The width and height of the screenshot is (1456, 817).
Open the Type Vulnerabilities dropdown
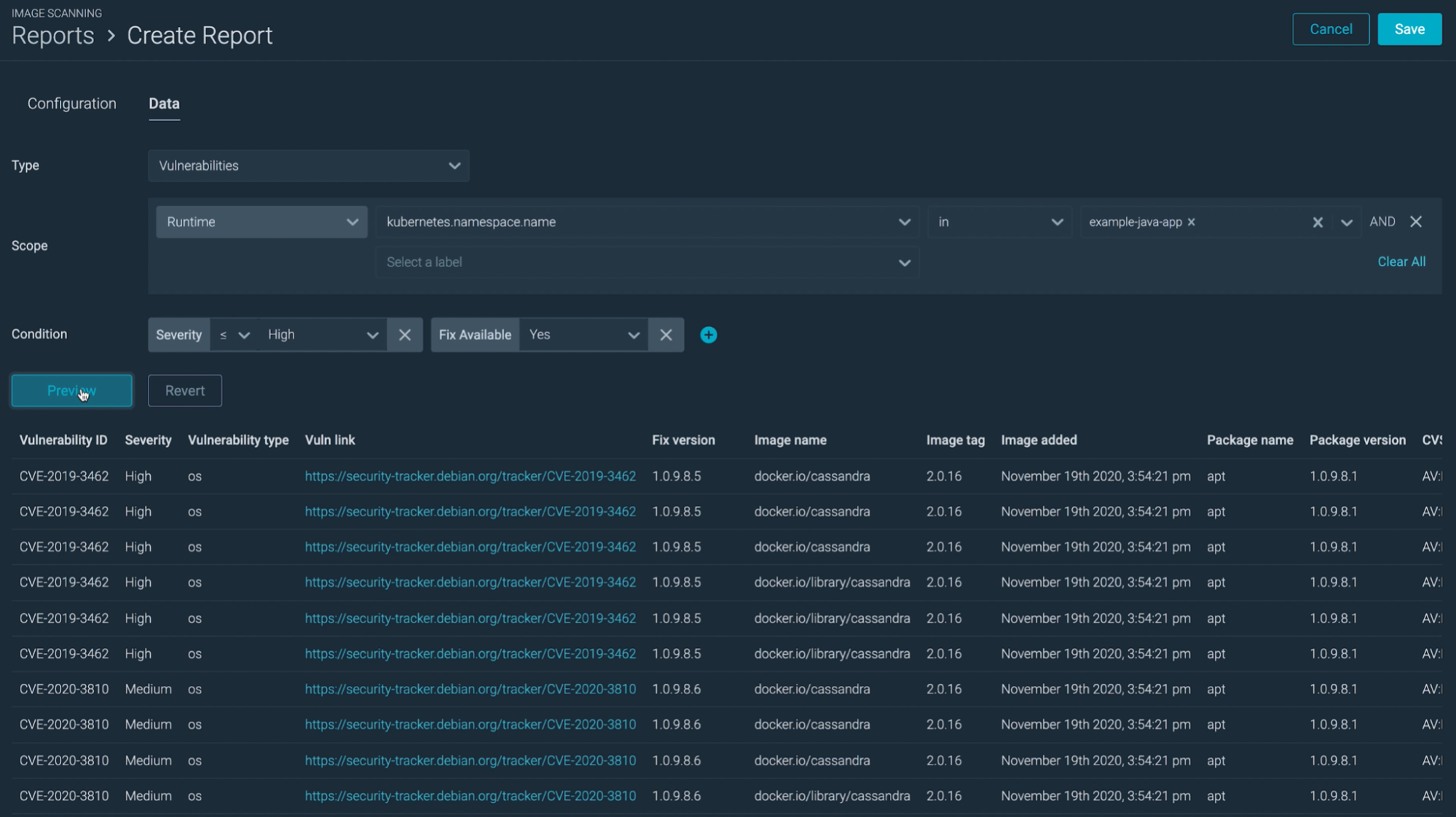pos(308,166)
